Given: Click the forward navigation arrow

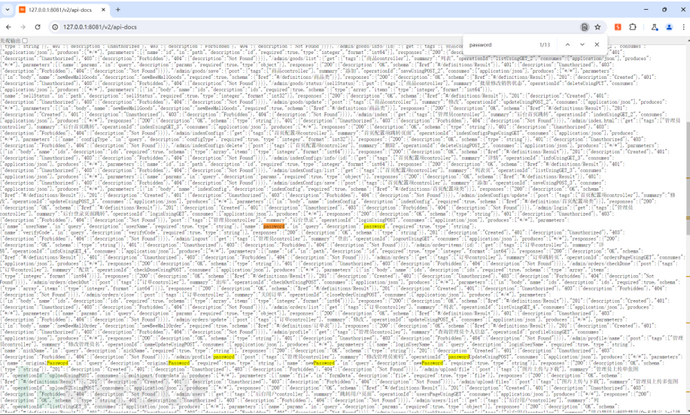Looking at the screenshot, I should click(24, 27).
